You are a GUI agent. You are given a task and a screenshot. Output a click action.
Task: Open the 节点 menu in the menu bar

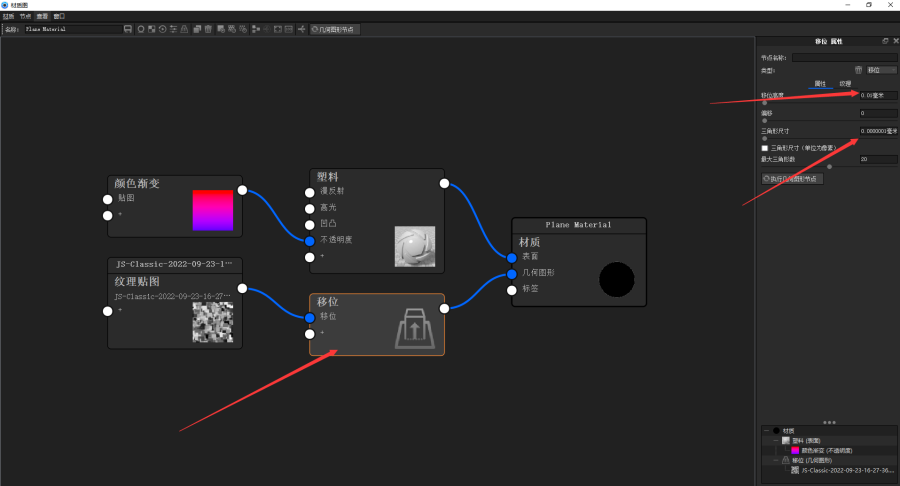coord(25,17)
